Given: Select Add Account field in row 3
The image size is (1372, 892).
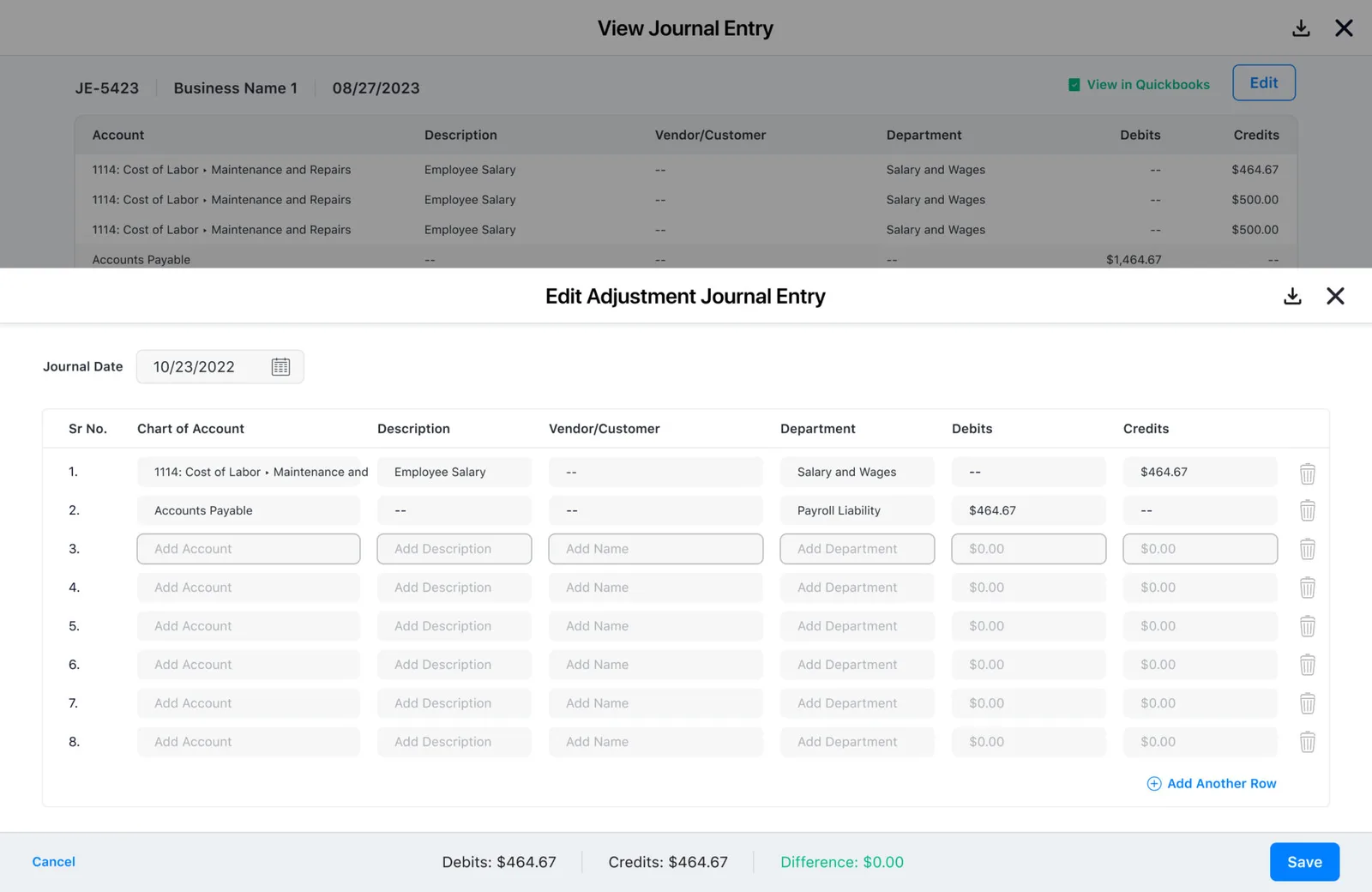Looking at the screenshot, I should click(249, 549).
